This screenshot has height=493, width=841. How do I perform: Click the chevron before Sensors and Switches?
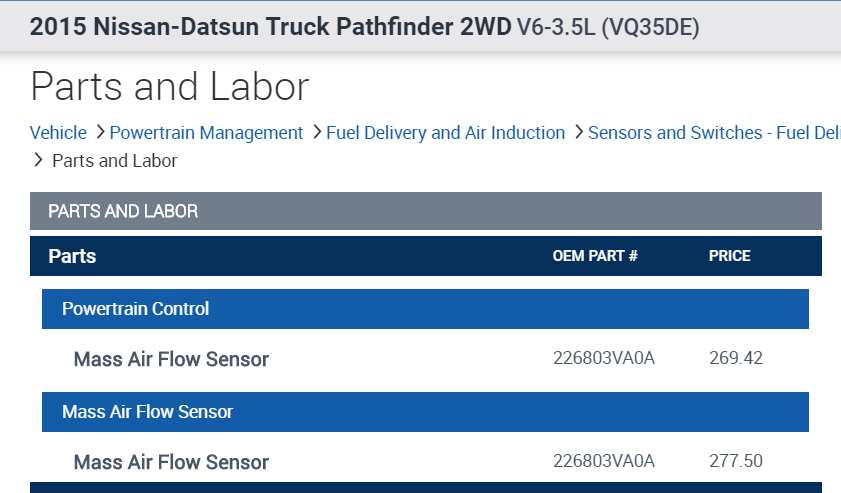[x=577, y=132]
